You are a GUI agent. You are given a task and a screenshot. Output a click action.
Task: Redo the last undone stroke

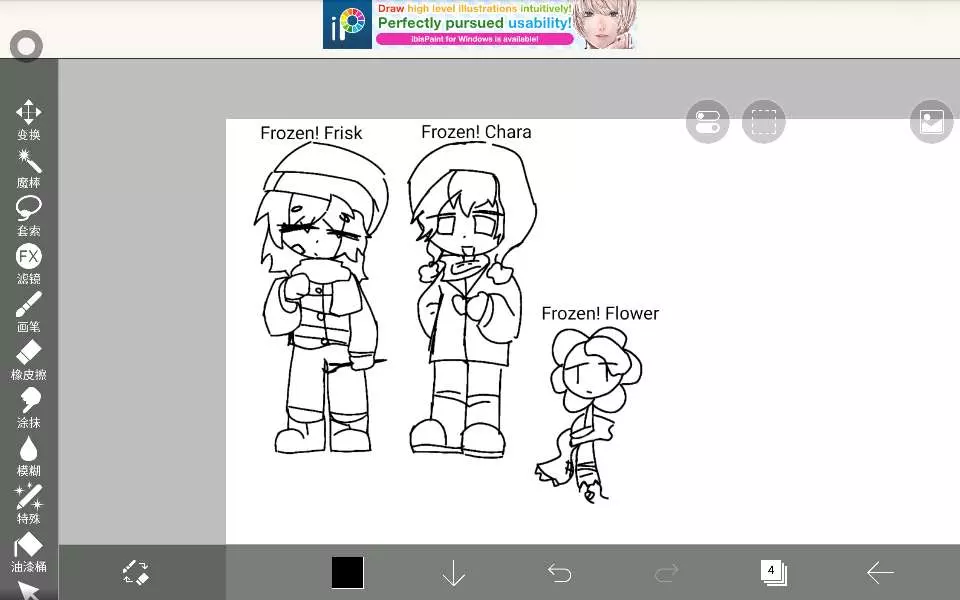(x=666, y=573)
